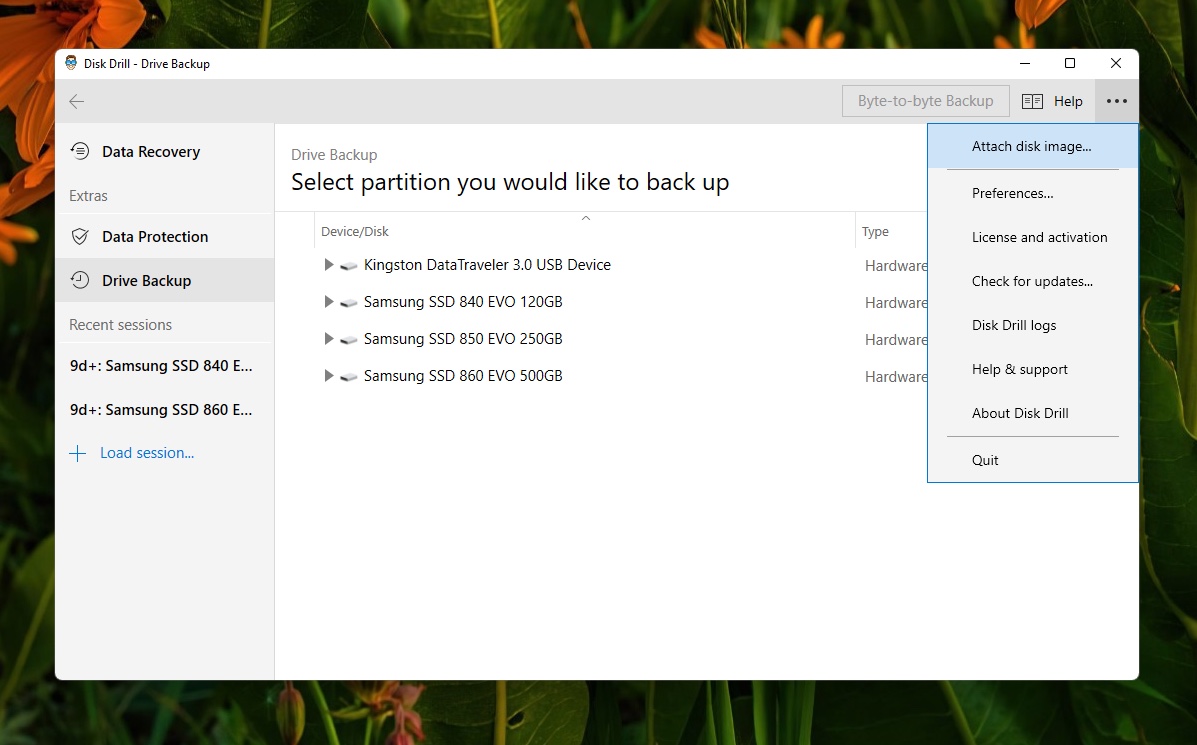
Task: Choose Quit from the menu
Action: tap(1032, 460)
